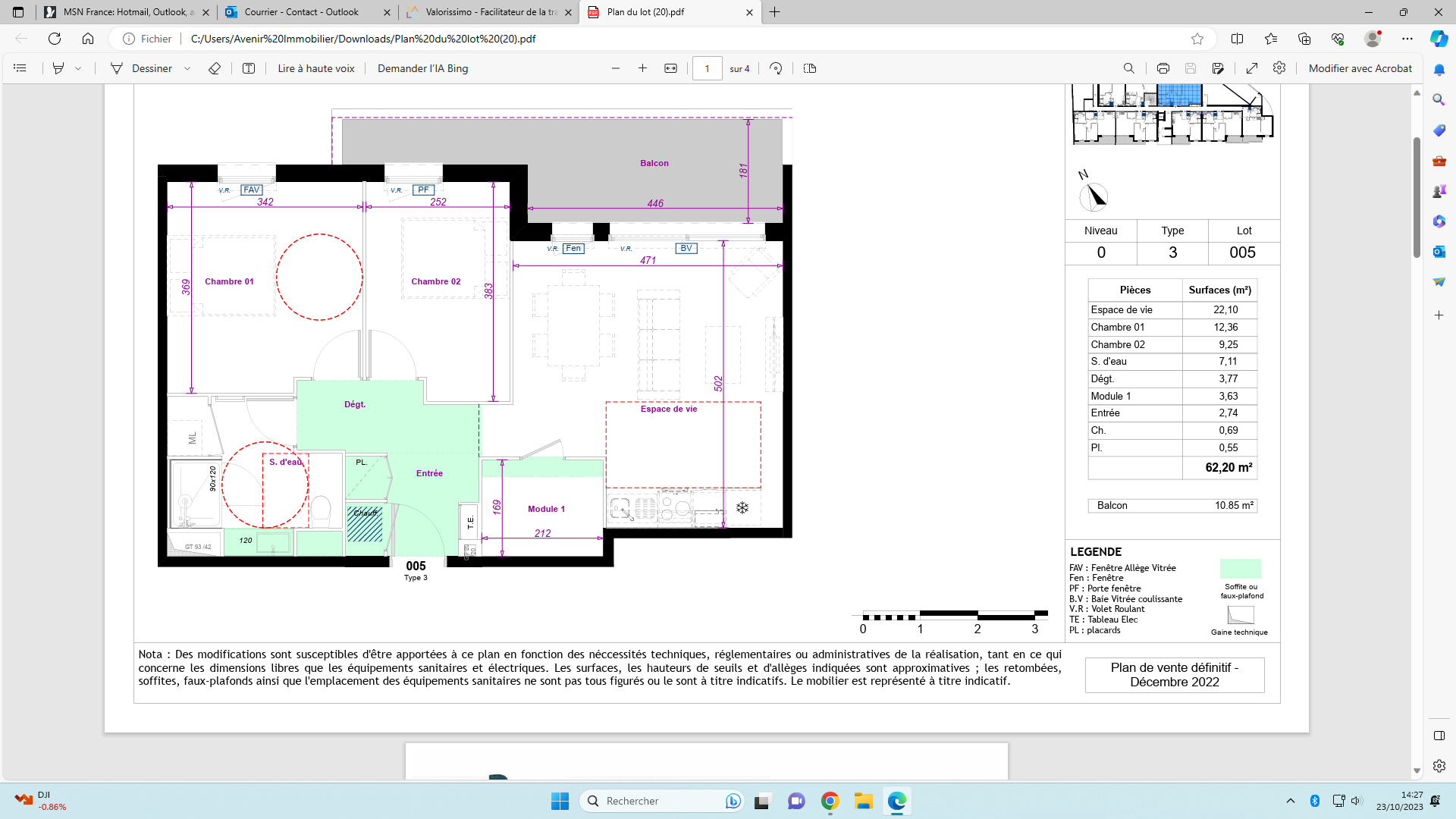Open the tab actions menu icon
The width and height of the screenshot is (1456, 819).
point(18,12)
